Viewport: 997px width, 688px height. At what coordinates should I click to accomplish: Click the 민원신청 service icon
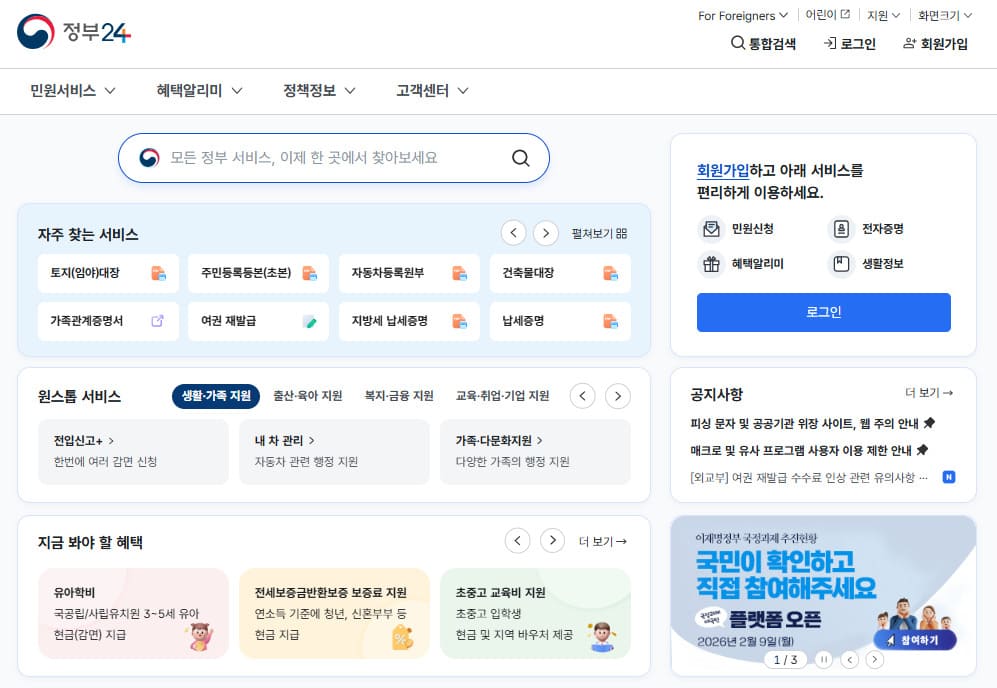712,229
